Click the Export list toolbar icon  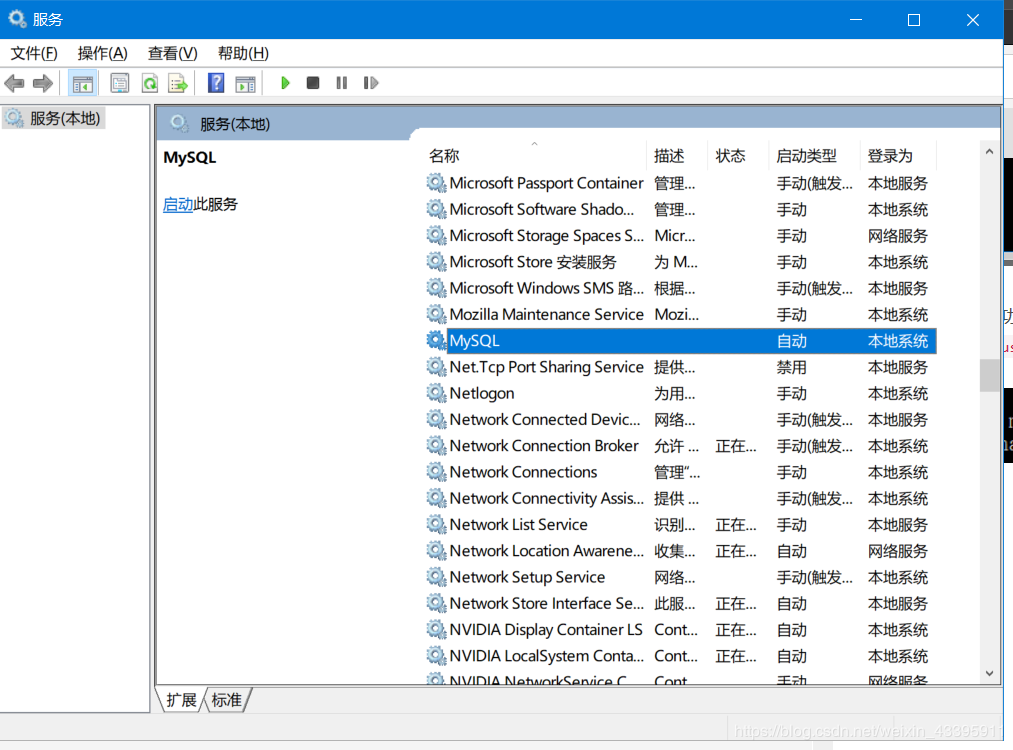178,83
